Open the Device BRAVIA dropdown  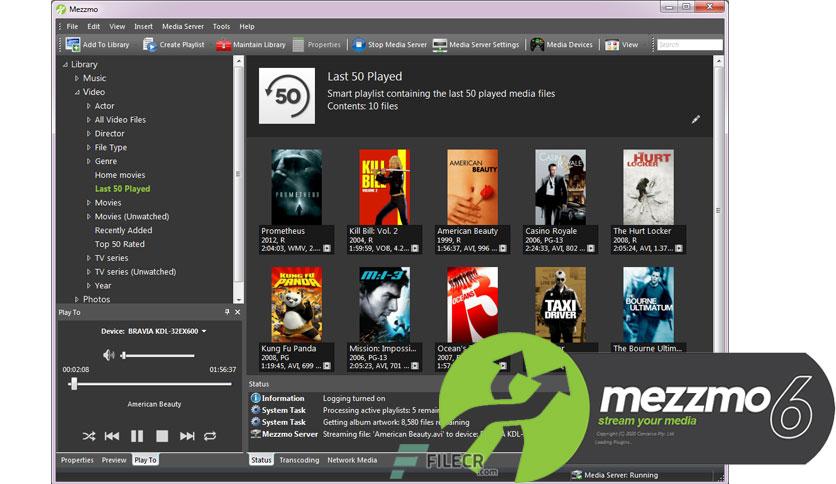[x=204, y=331]
